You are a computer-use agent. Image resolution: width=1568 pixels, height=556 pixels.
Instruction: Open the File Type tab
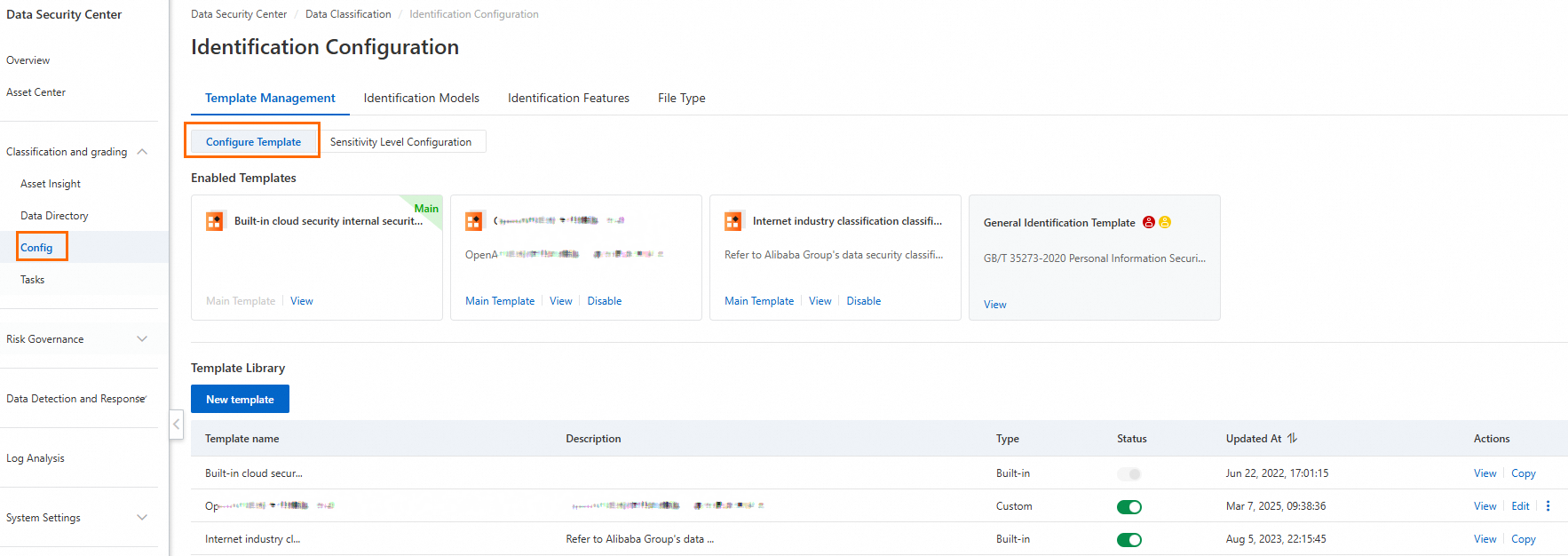(x=681, y=98)
